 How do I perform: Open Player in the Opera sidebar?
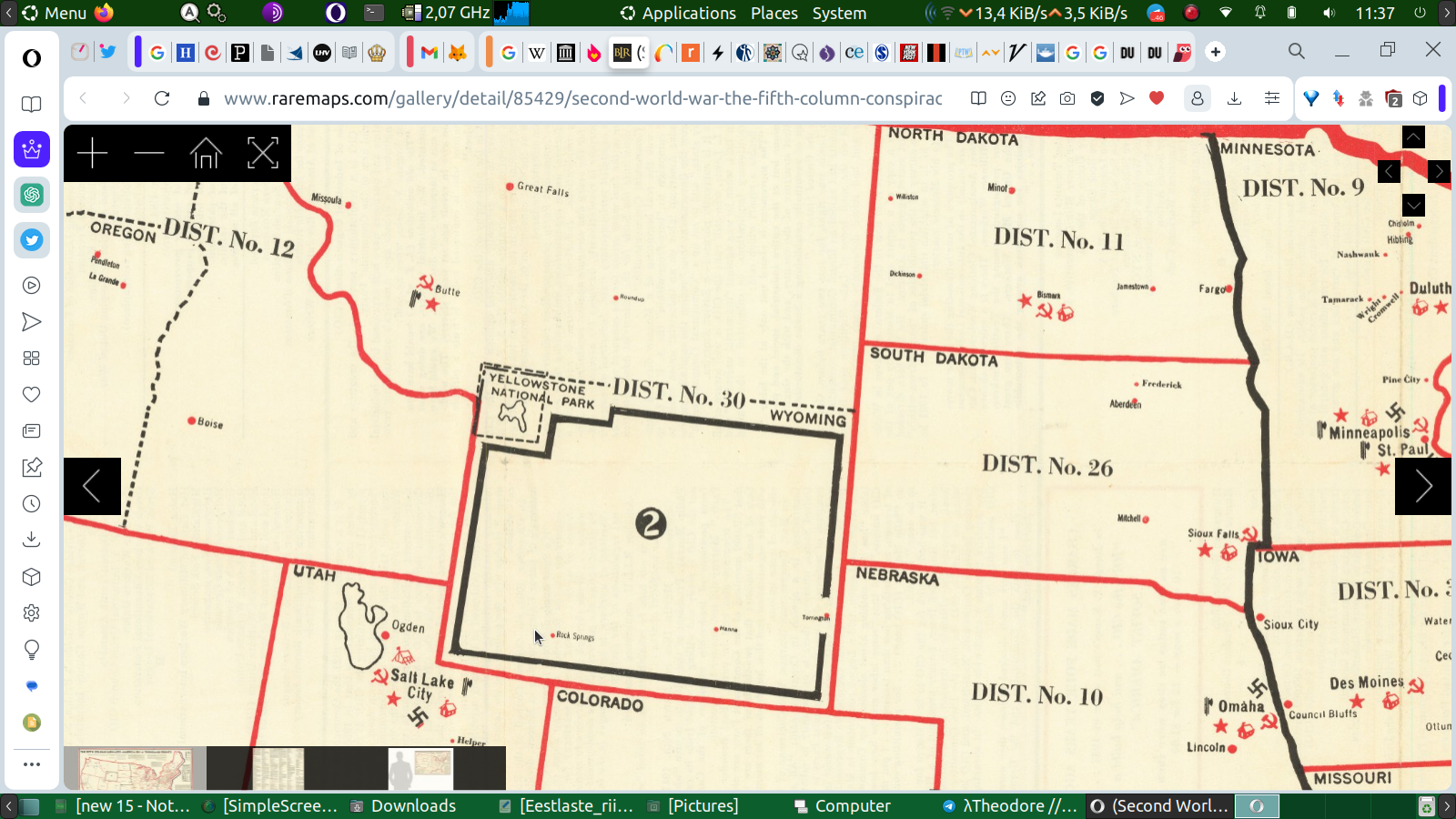[32, 286]
